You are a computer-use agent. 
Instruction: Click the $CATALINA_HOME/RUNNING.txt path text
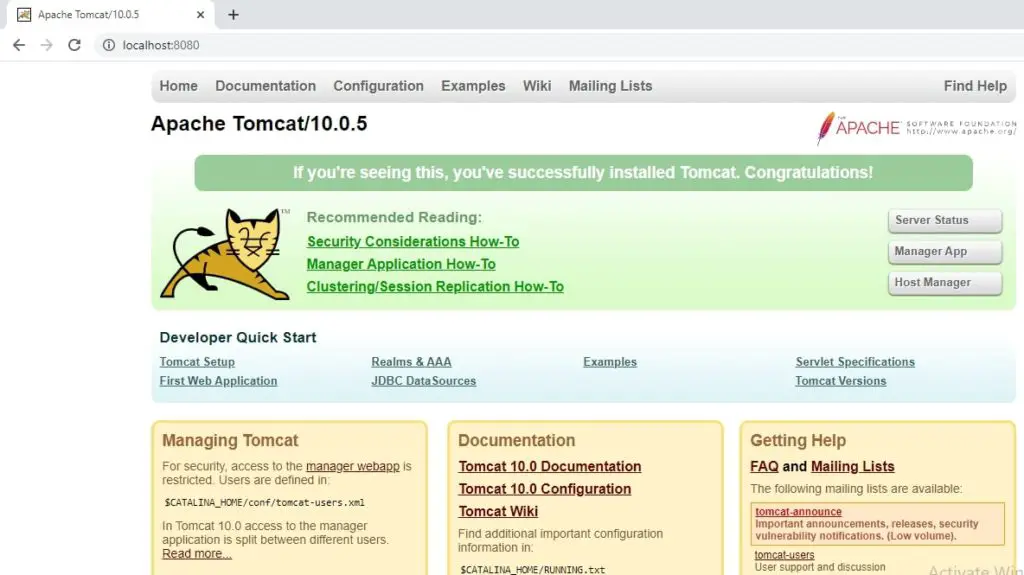click(x=532, y=570)
